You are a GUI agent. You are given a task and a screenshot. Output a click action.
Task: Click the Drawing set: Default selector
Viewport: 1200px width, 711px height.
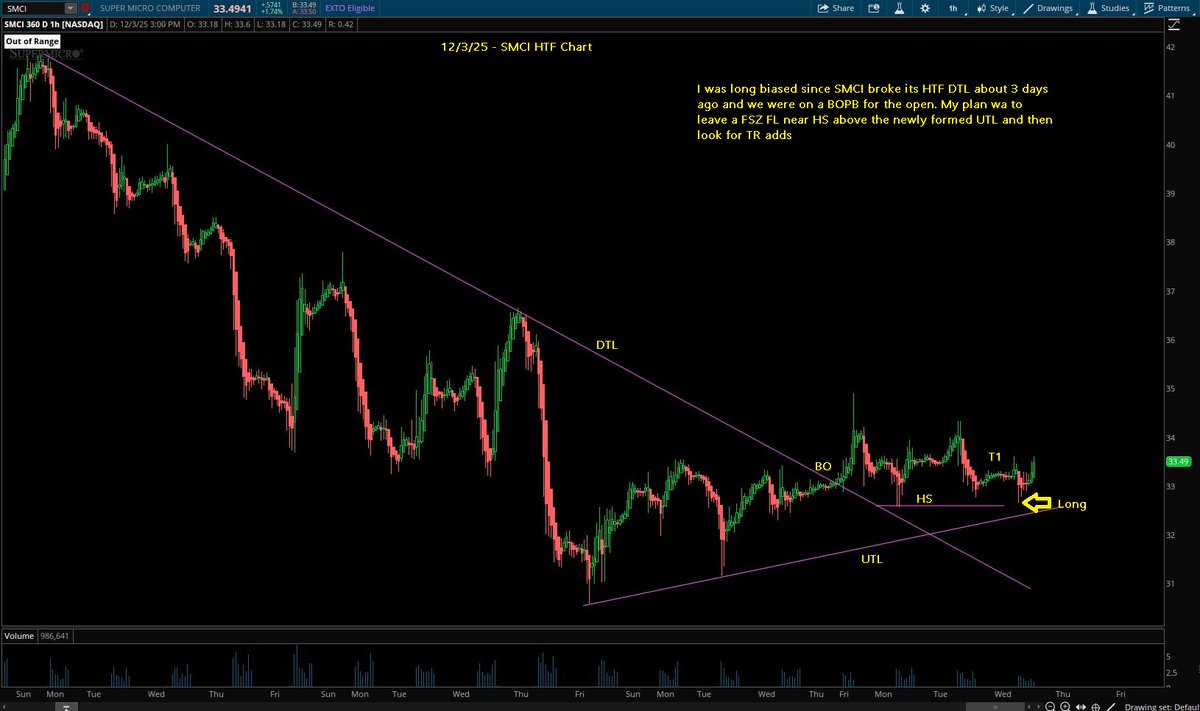[x=1161, y=707]
